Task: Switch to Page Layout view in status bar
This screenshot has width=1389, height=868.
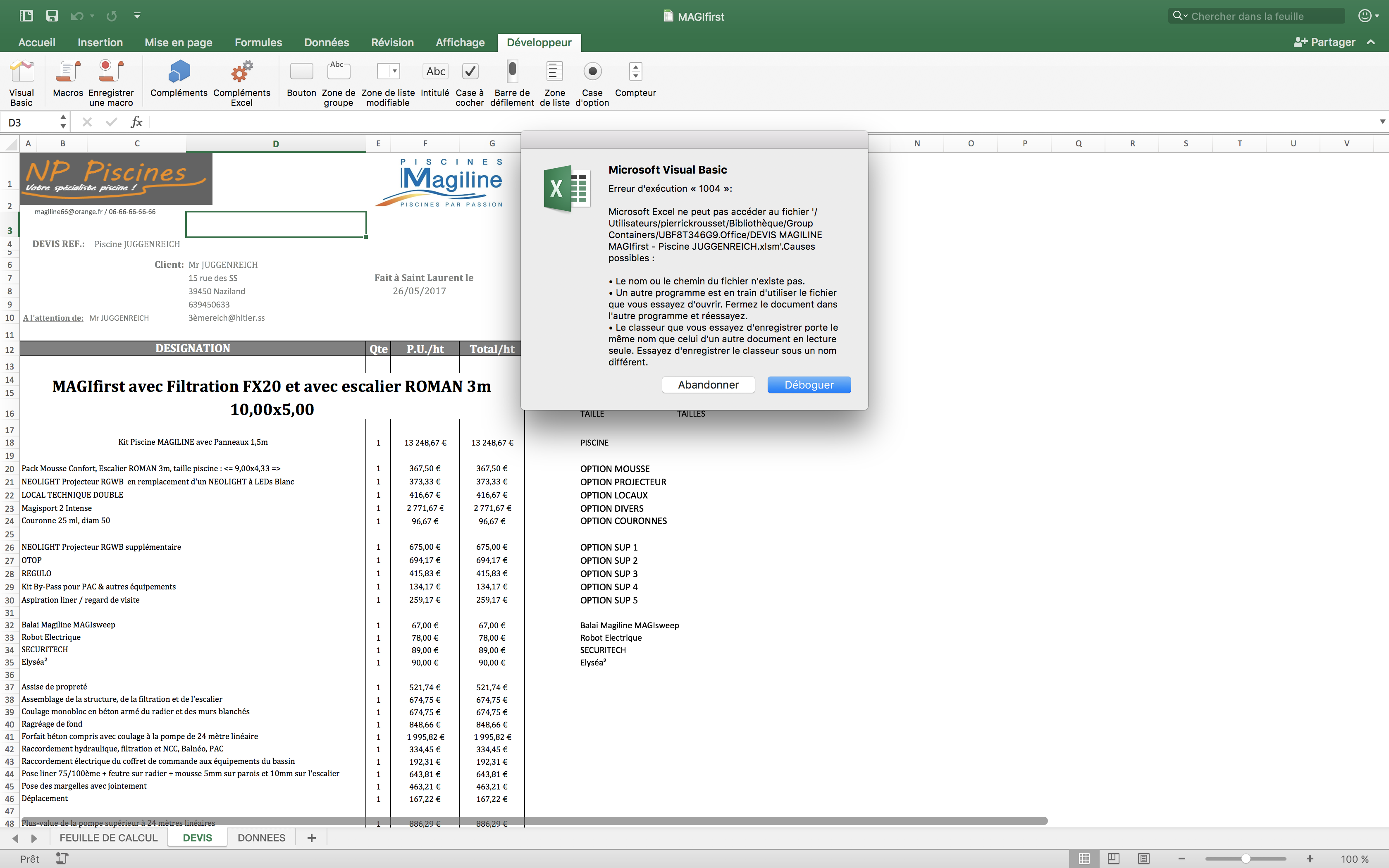Action: tap(1114, 859)
